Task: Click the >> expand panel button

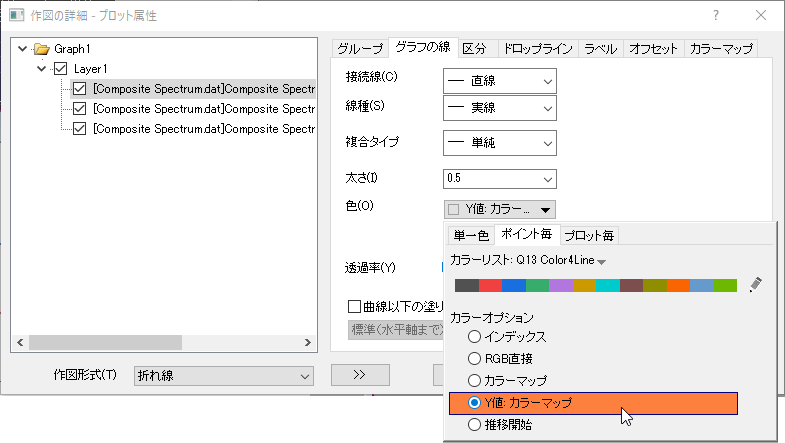Action: [x=360, y=375]
